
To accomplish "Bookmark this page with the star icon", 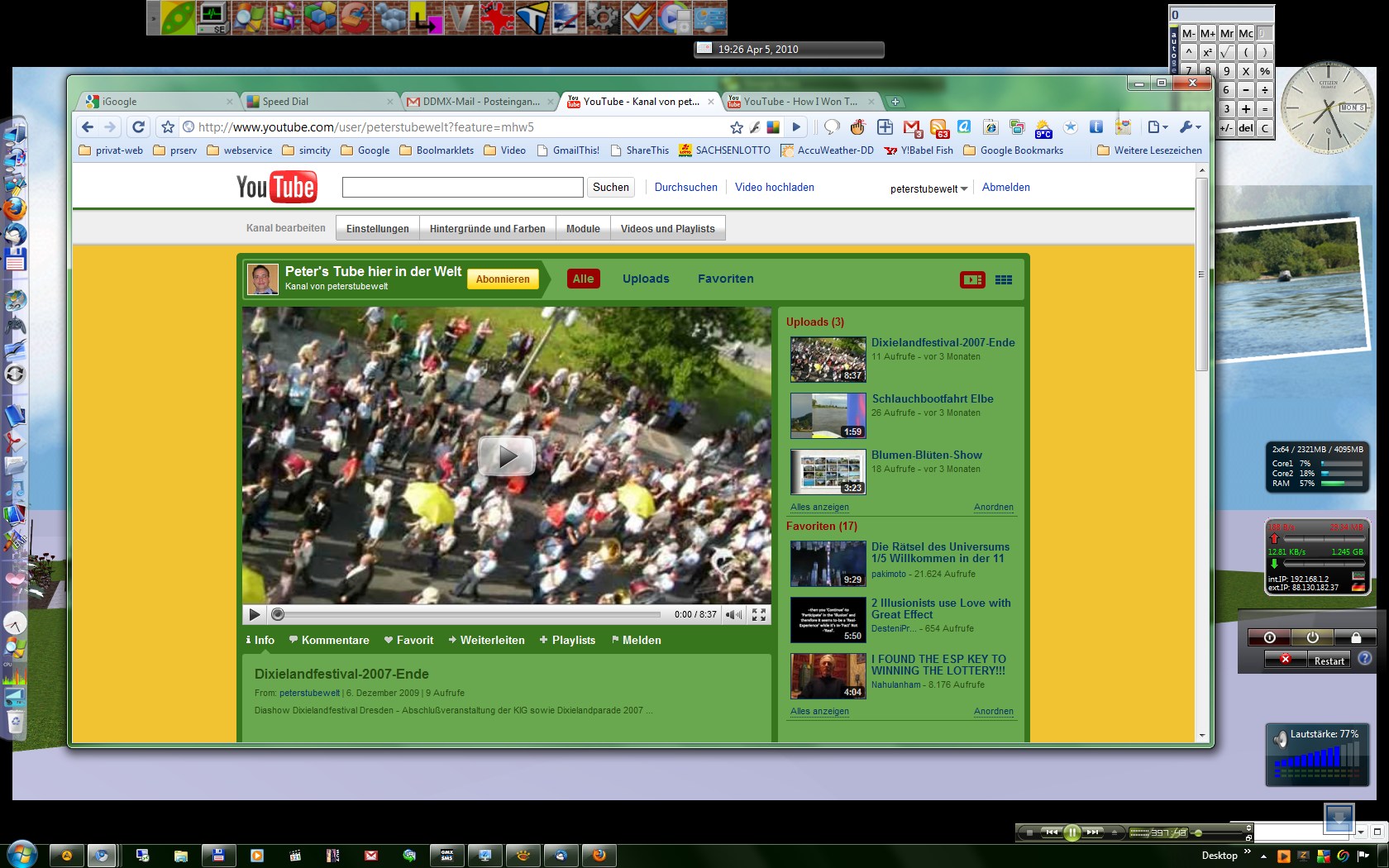I will point(168,127).
